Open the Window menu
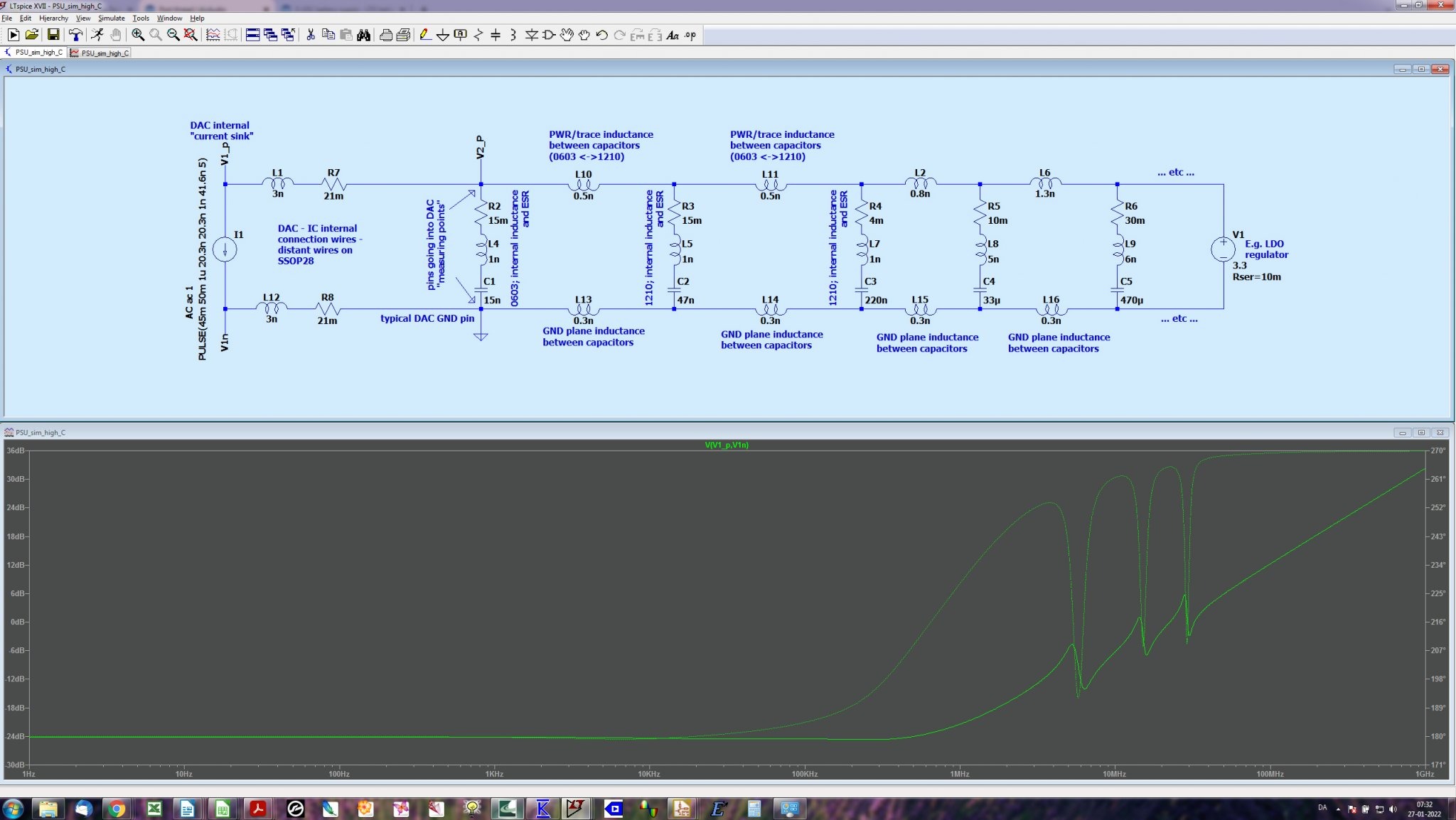This screenshot has height=820, width=1456. click(169, 18)
